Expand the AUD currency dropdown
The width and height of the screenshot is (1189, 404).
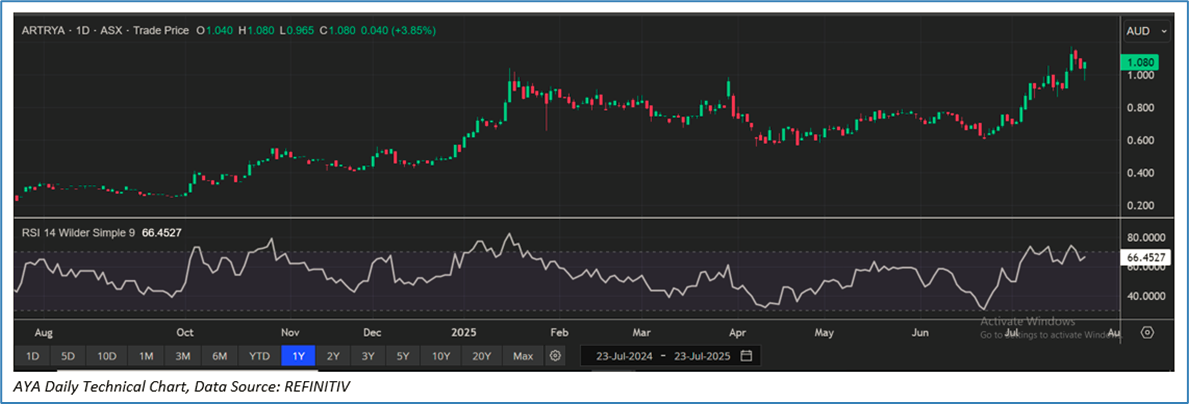[x=1147, y=32]
